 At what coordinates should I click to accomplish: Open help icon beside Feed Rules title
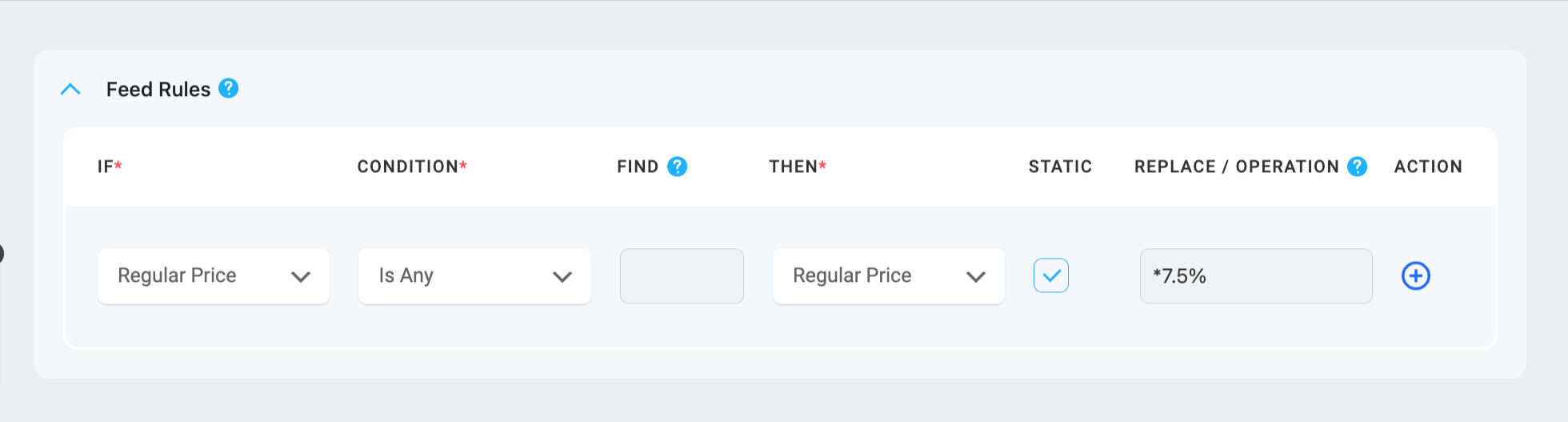[x=229, y=88]
